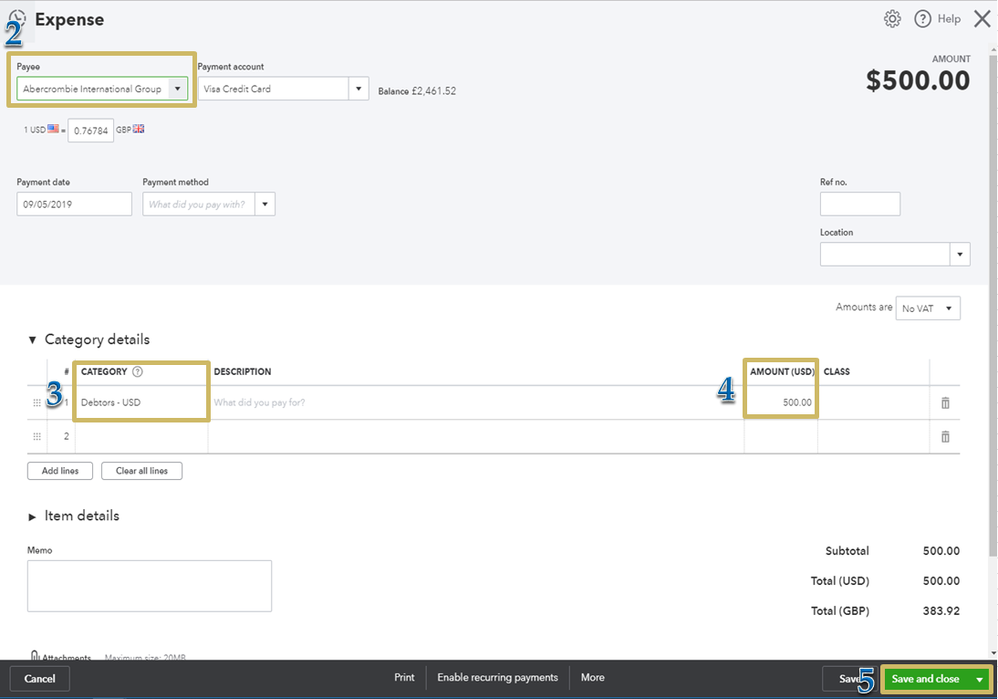The width and height of the screenshot is (998, 699).
Task: Open the Save and close arrow menu
Action: (980, 679)
